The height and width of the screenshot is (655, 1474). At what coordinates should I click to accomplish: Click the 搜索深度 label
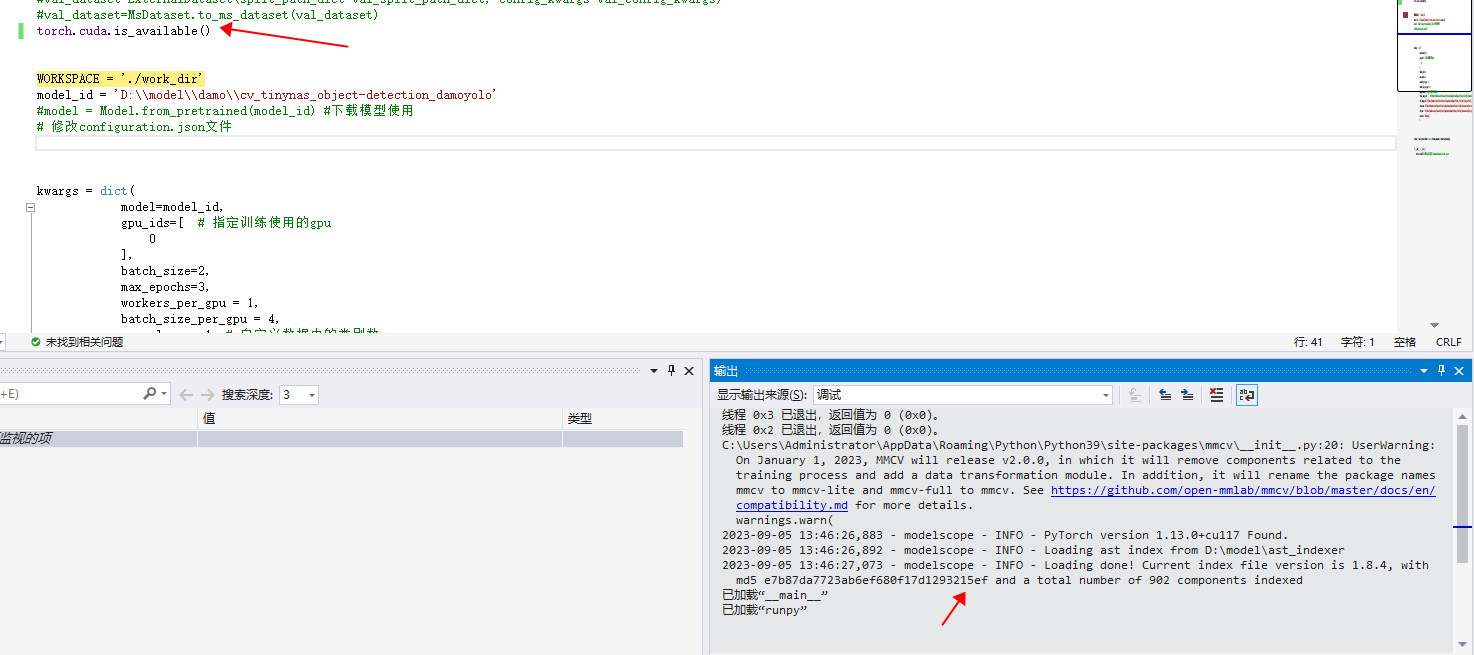pyautogui.click(x=248, y=395)
